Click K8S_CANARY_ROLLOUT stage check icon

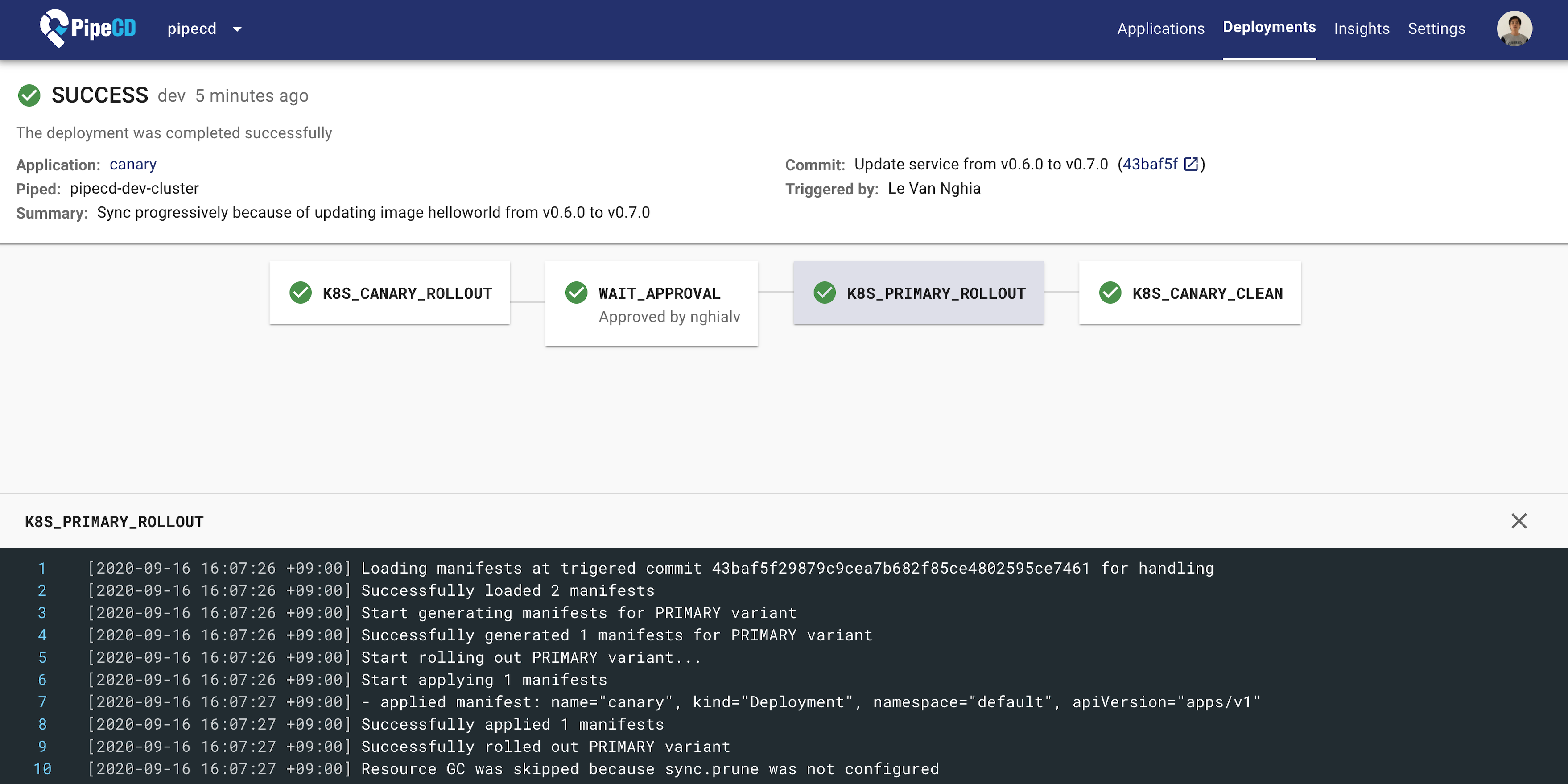(x=301, y=293)
